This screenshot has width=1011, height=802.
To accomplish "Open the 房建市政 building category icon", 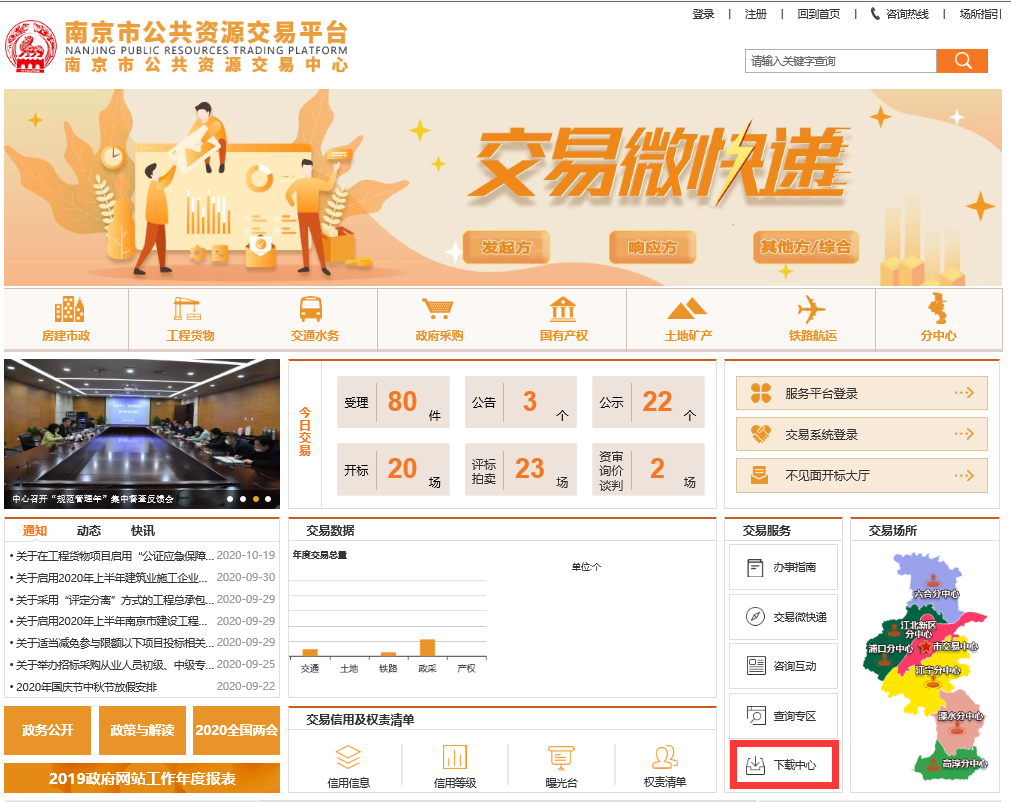I will click(70, 309).
